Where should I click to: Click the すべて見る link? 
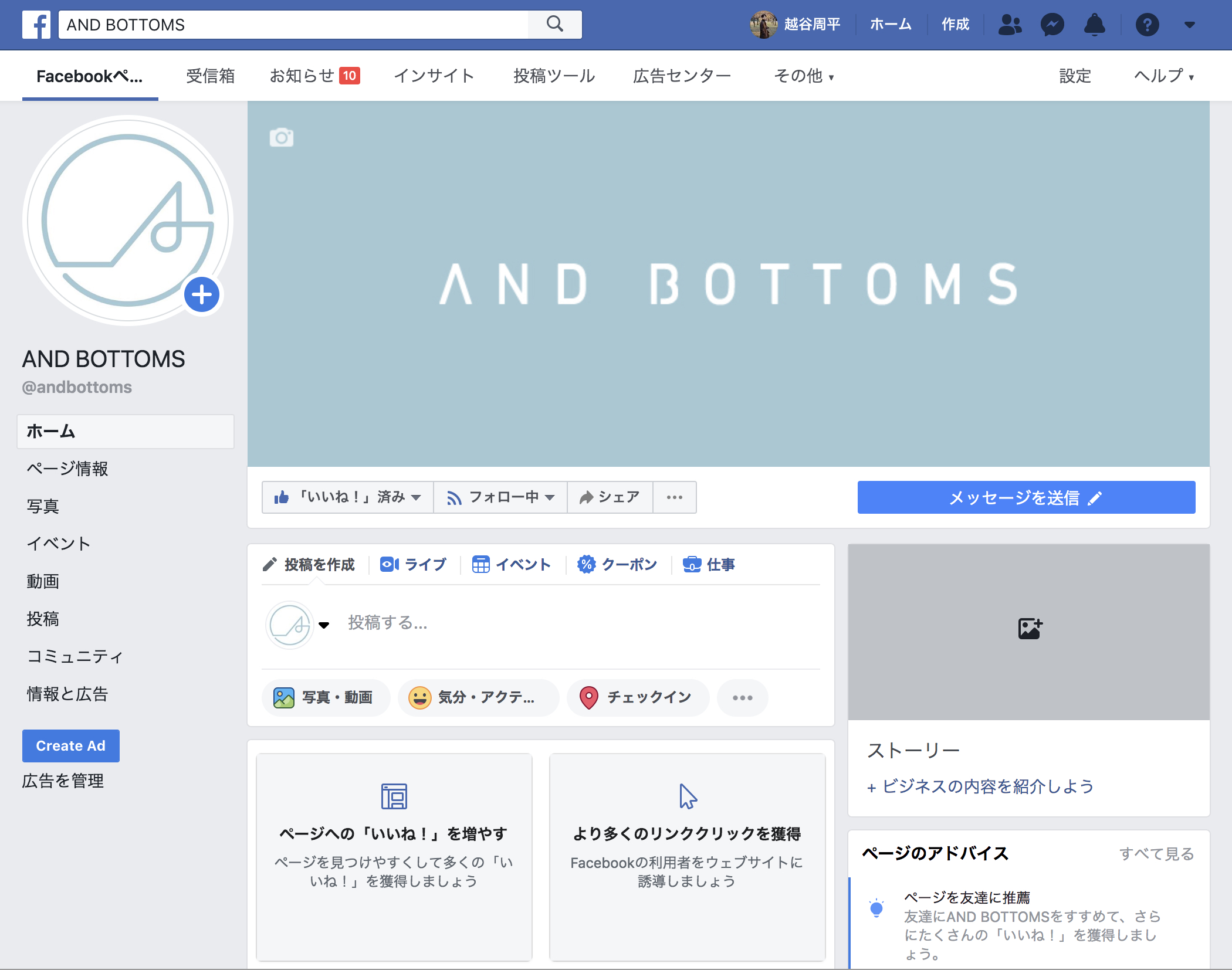coord(1156,854)
